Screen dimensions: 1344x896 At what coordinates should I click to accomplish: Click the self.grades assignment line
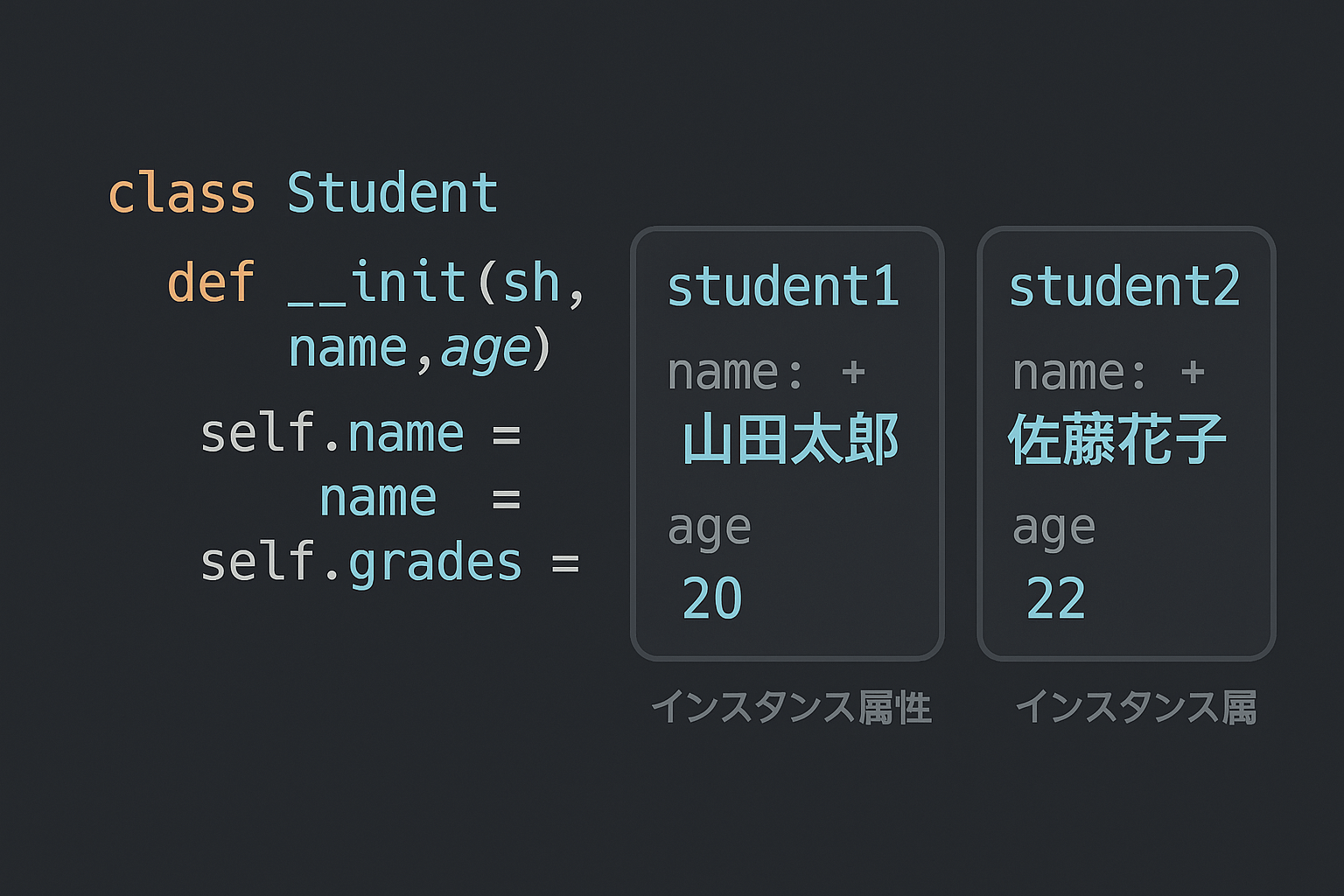tap(389, 562)
